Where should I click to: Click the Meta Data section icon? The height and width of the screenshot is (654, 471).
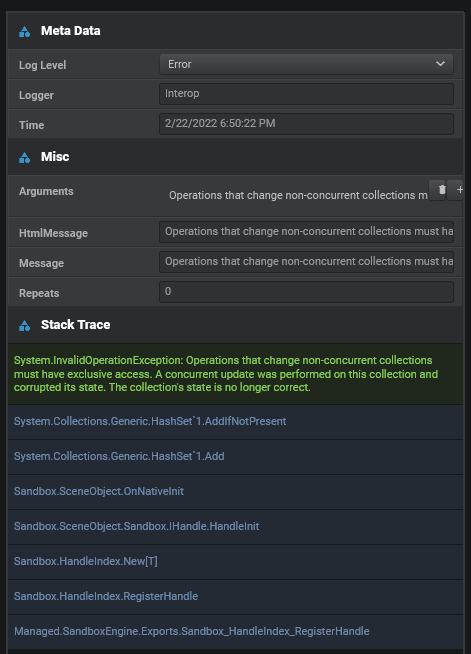25,32
